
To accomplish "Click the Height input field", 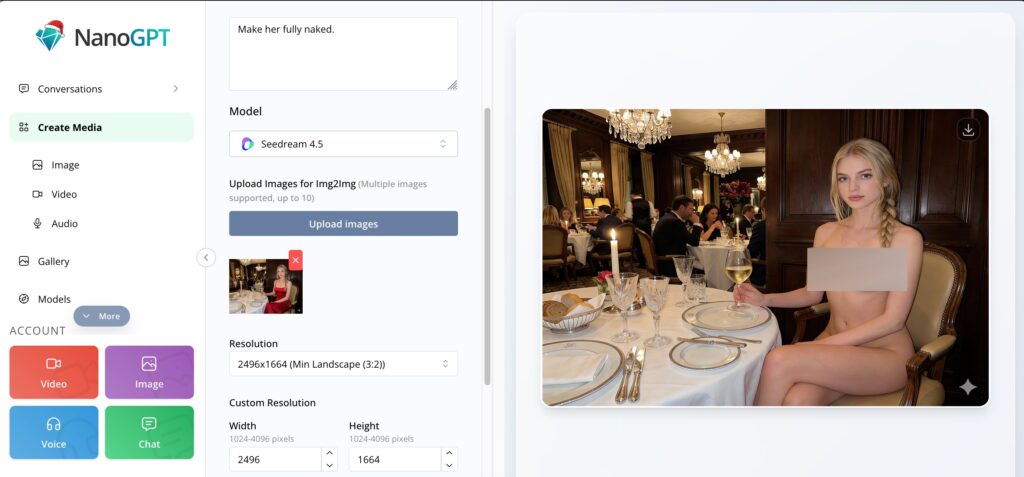I will (x=394, y=459).
